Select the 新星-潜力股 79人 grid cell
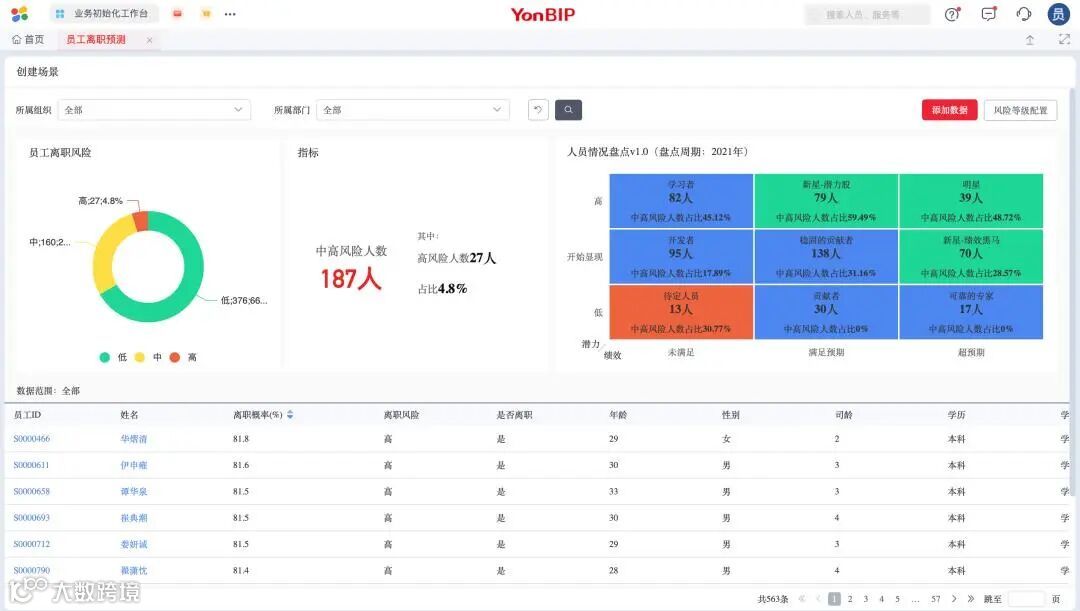This screenshot has height=611, width=1080. (x=826, y=200)
